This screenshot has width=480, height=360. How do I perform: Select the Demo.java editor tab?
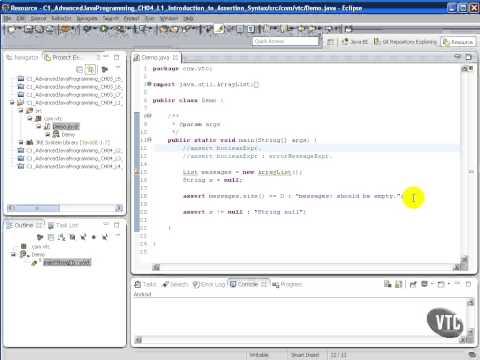(x=155, y=58)
